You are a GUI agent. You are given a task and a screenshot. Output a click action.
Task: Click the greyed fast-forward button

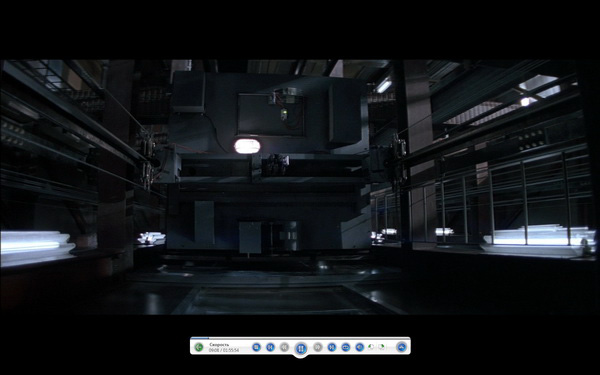[x=318, y=347]
